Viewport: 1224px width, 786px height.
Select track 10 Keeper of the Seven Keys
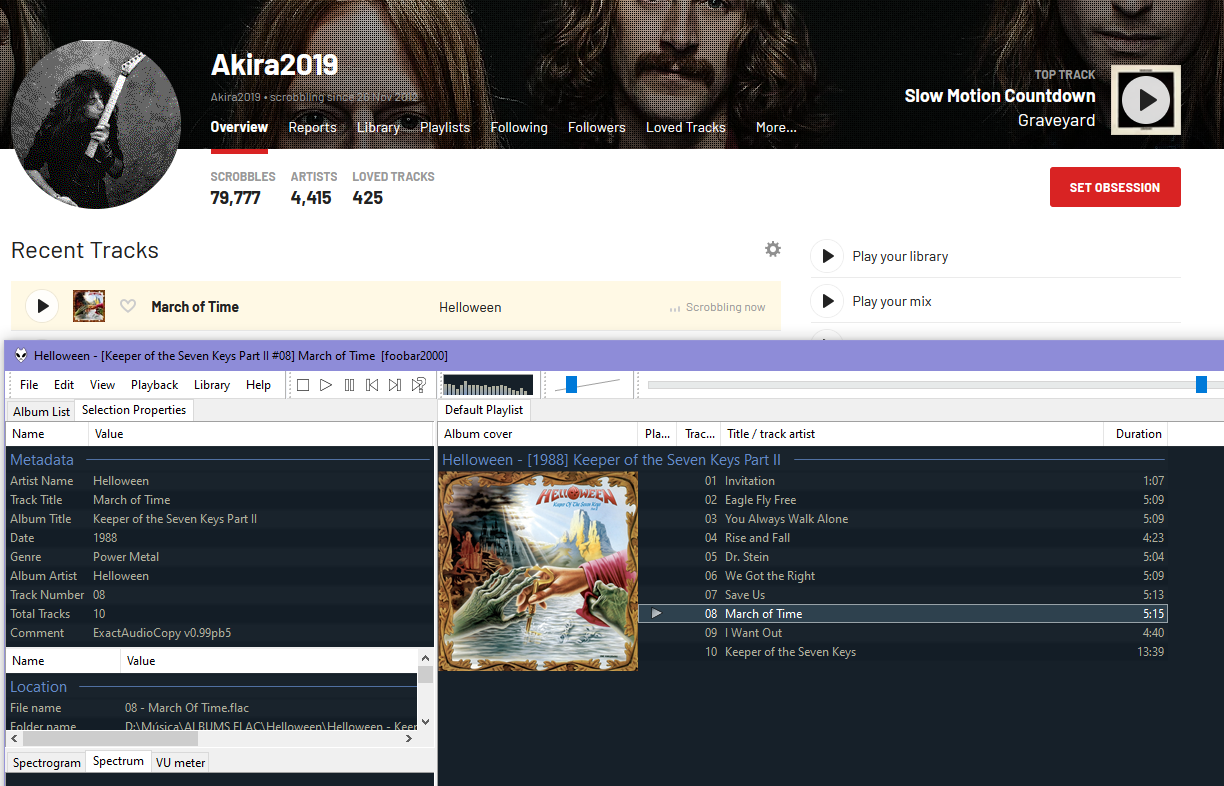pos(903,652)
